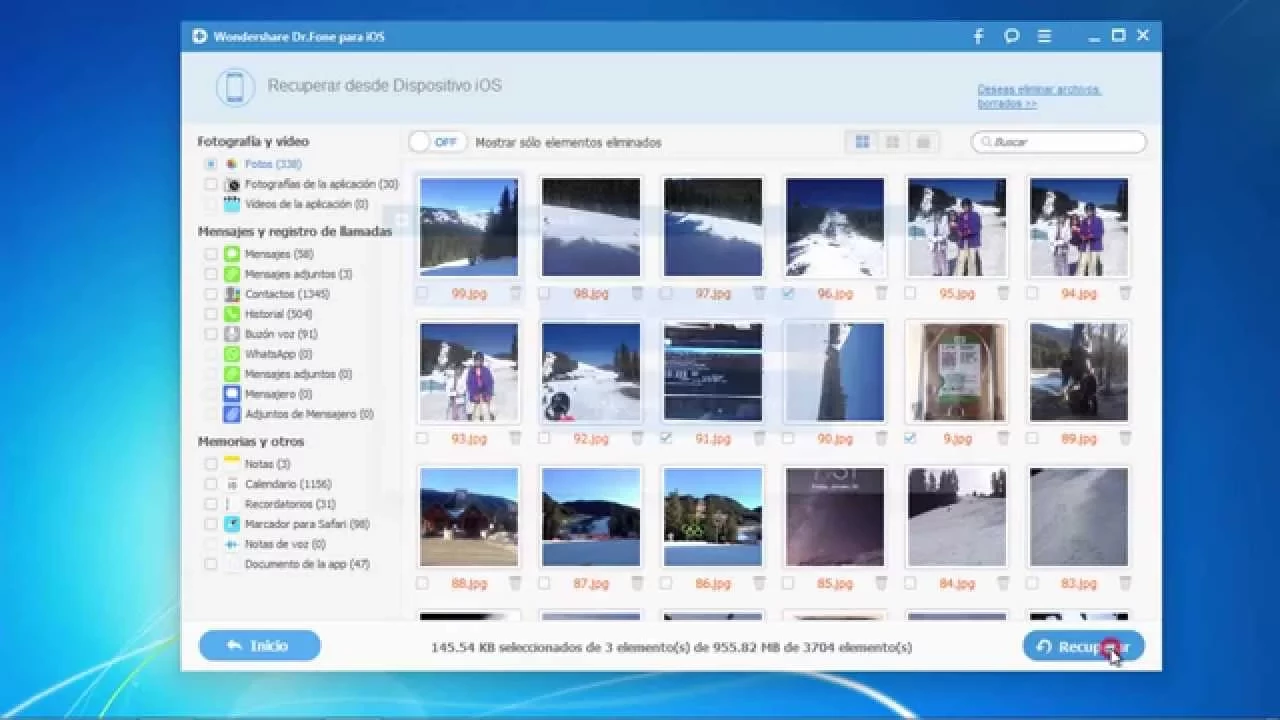
Task: Delete photo 99.jpg using trash icon
Action: 516,293
